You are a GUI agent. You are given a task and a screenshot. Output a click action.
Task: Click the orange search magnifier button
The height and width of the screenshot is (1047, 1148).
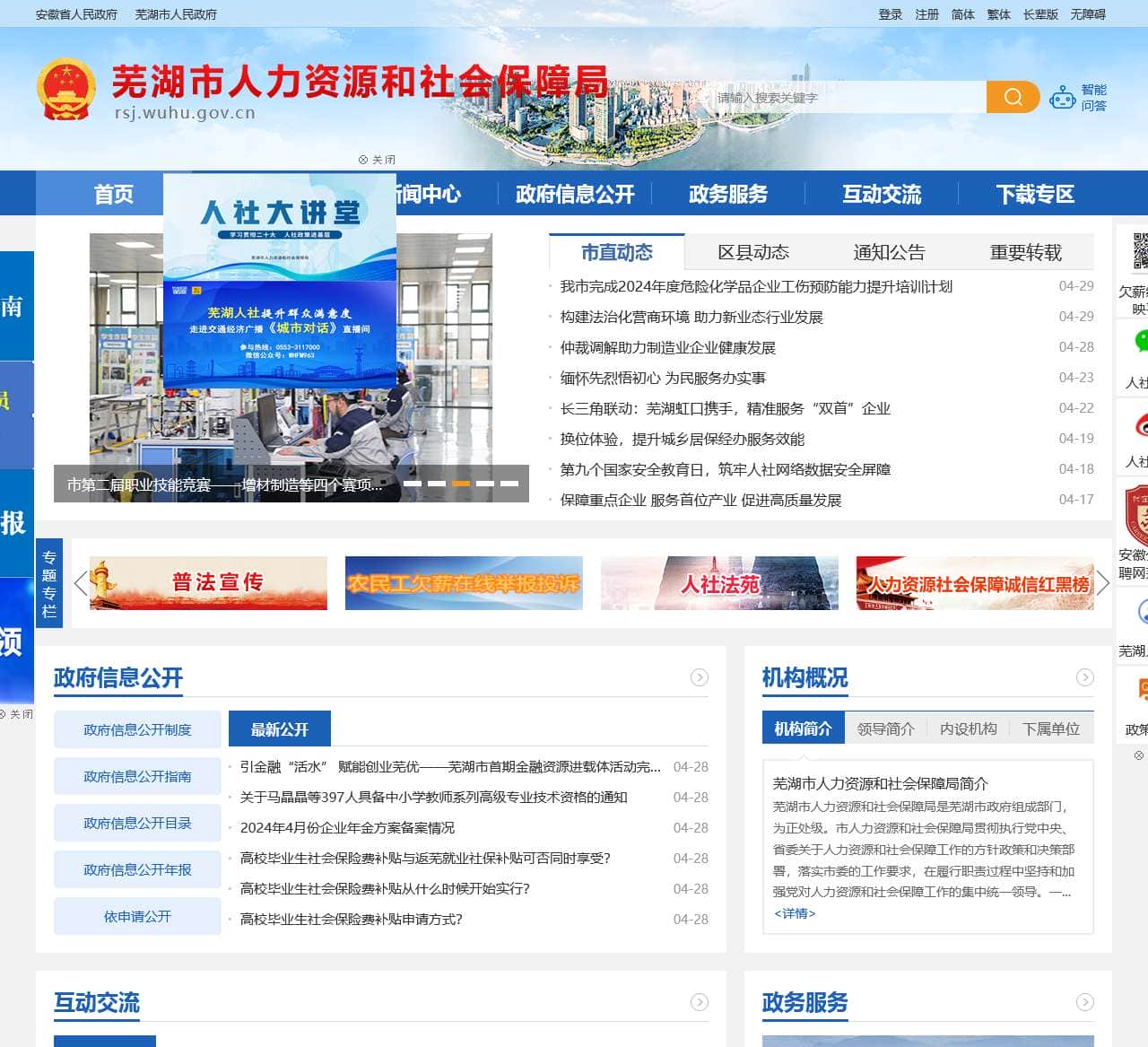(x=1013, y=97)
